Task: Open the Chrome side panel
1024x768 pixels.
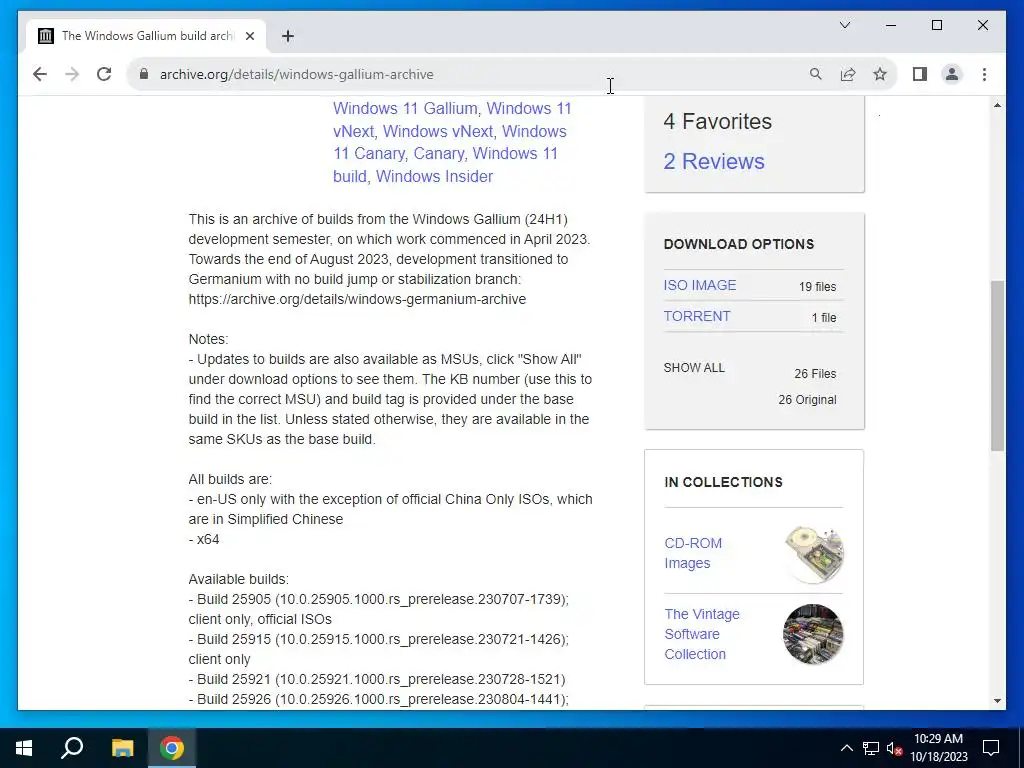Action: click(920, 74)
